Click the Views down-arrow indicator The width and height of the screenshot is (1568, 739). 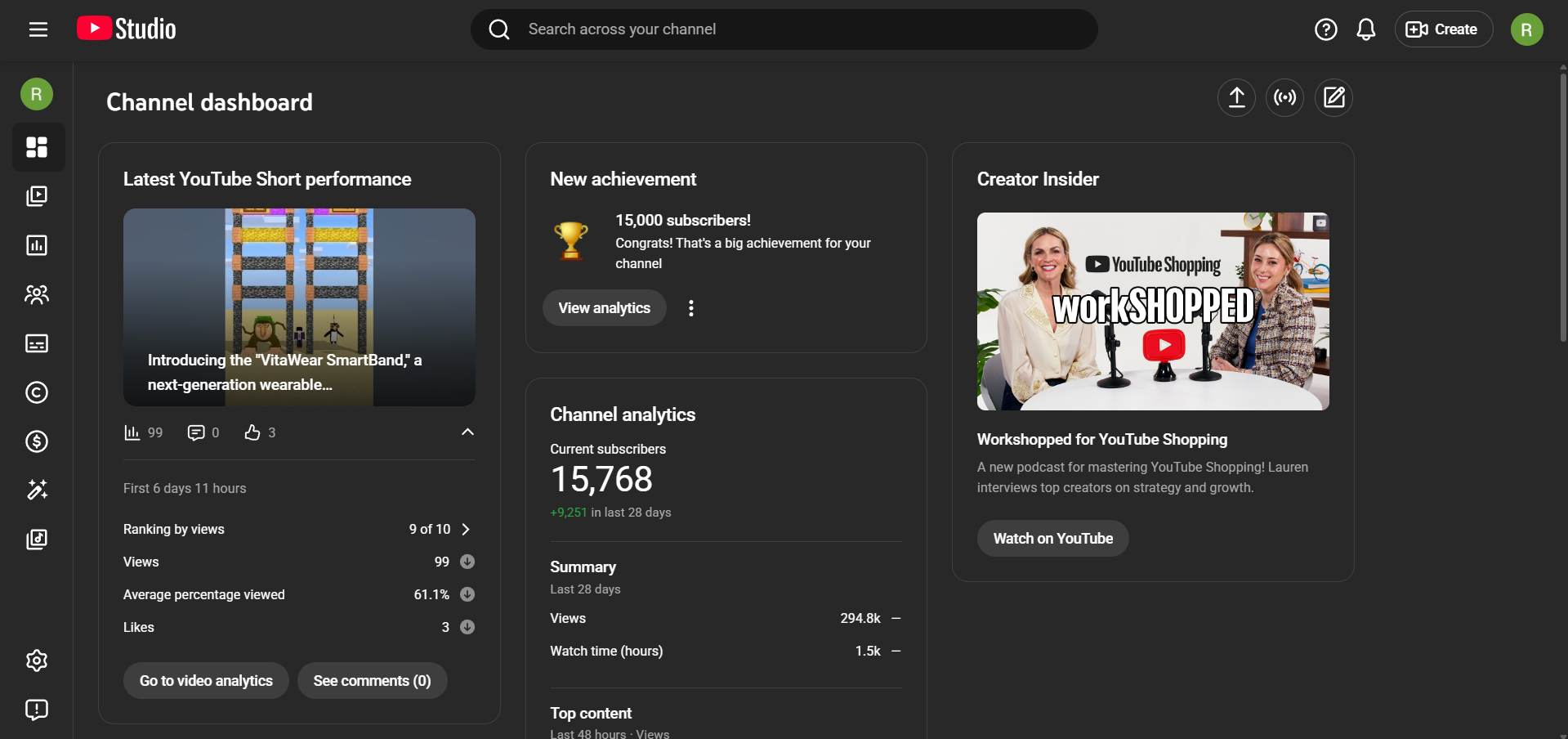coord(467,562)
